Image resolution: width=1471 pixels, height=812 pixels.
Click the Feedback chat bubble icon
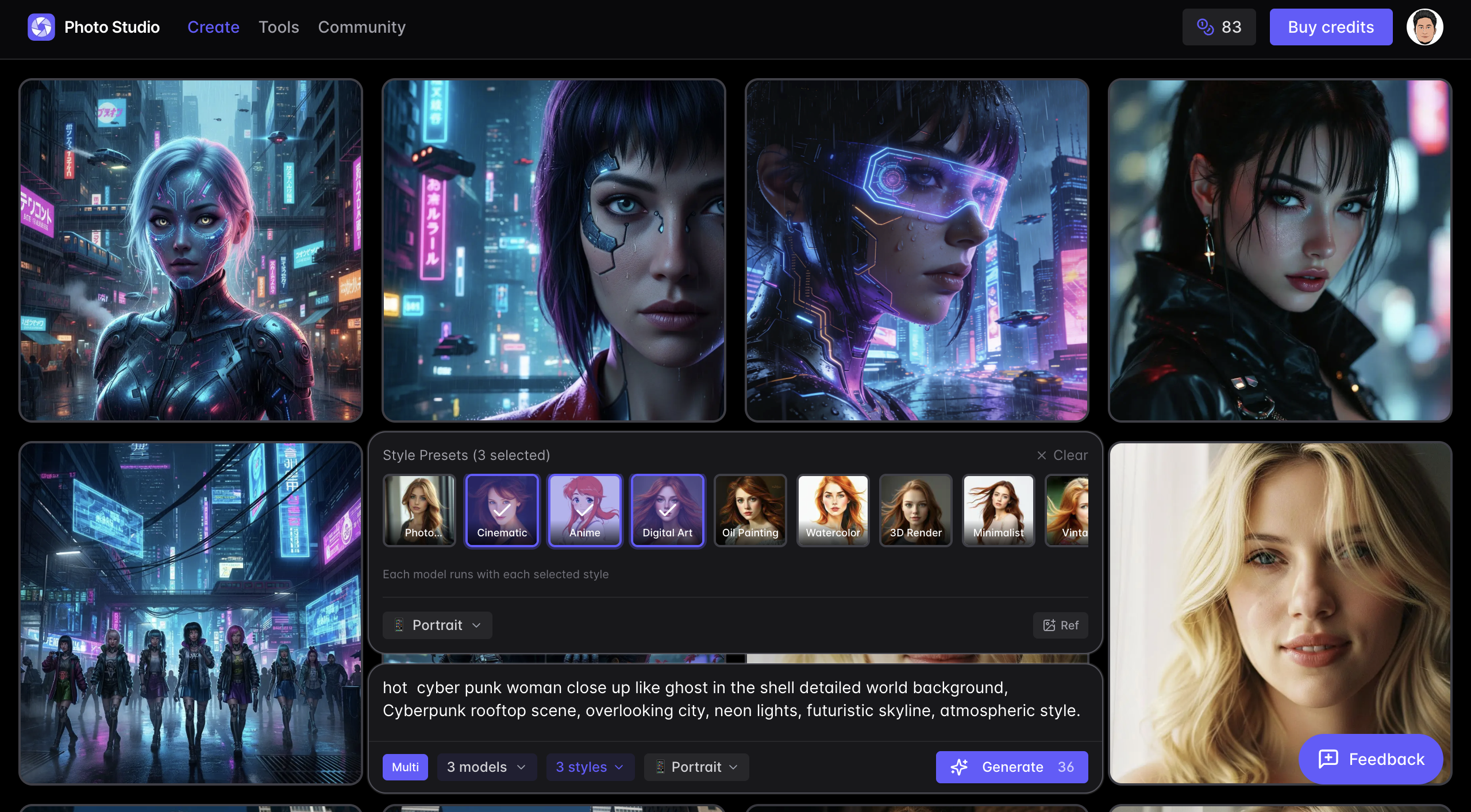[x=1328, y=759]
